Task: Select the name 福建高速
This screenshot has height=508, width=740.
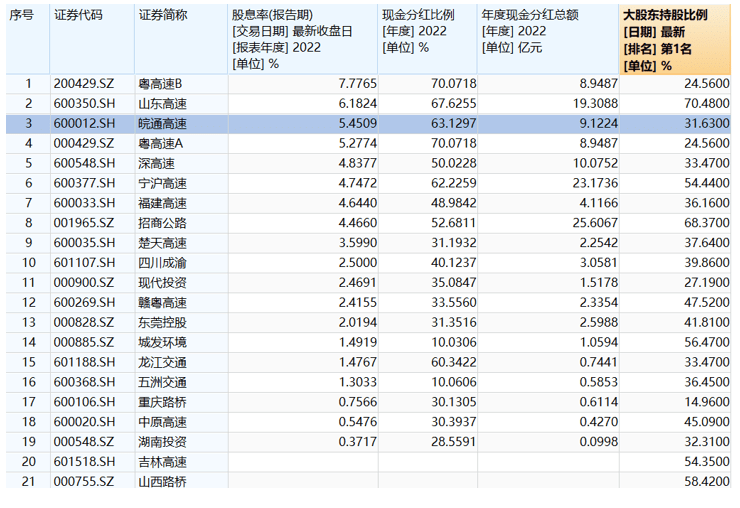Action: point(163,203)
